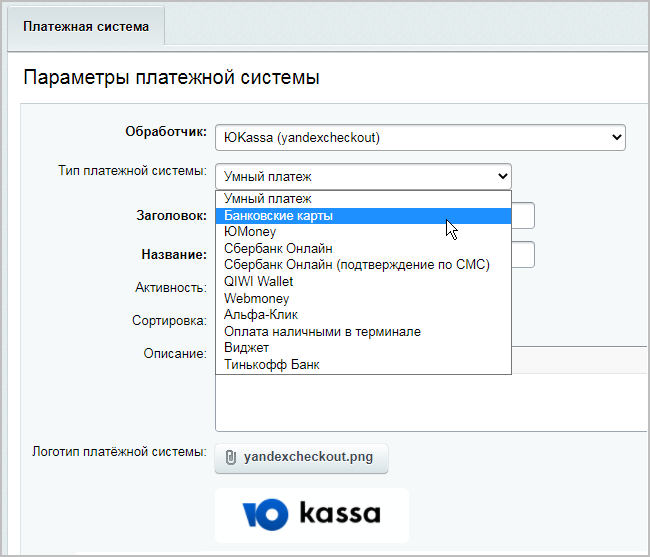Screen dimensions: 650x557
Task: Click the ЮKassa logo preview image
Action: [x=311, y=515]
